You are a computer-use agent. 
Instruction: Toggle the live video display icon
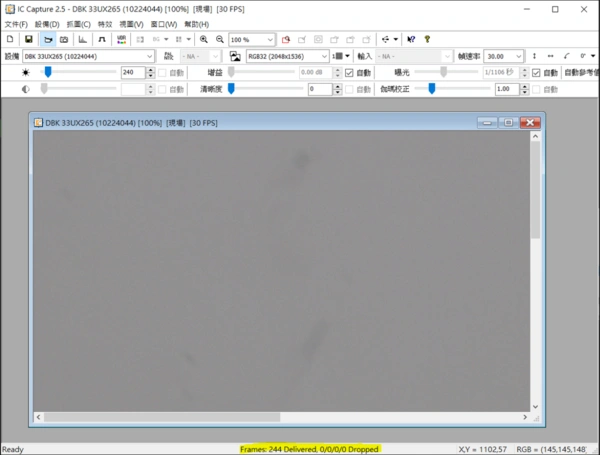point(46,39)
